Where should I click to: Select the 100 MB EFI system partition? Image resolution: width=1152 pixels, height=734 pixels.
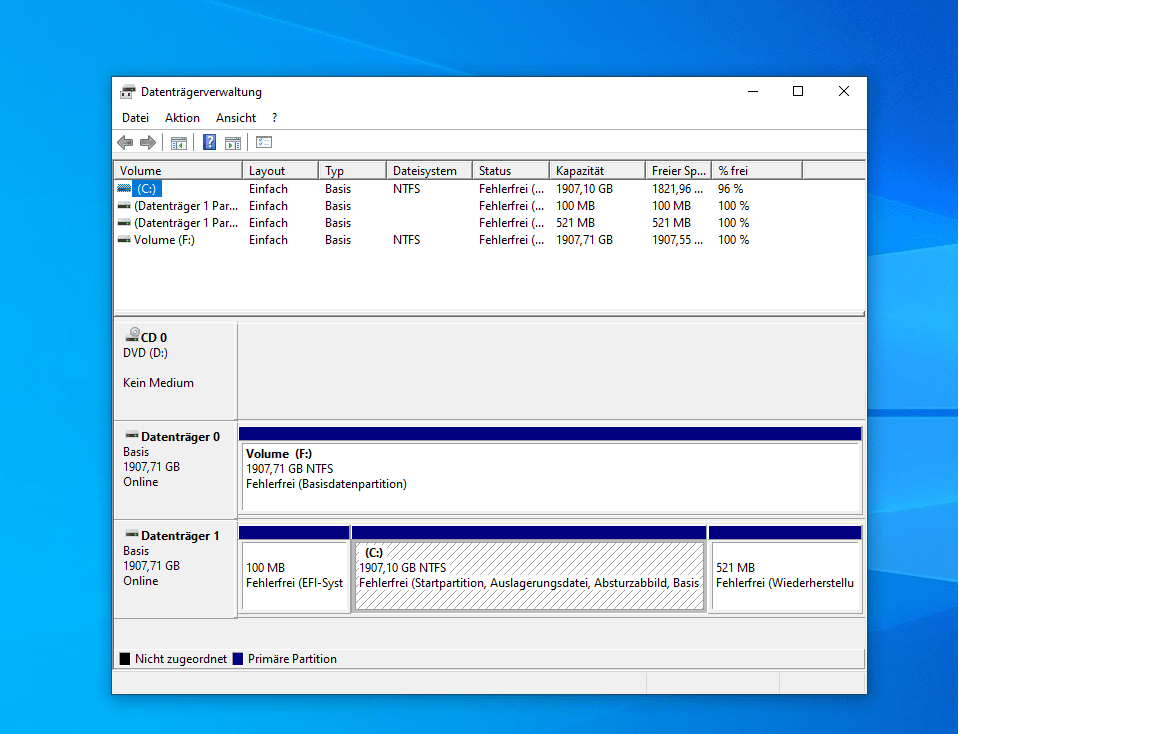(294, 576)
